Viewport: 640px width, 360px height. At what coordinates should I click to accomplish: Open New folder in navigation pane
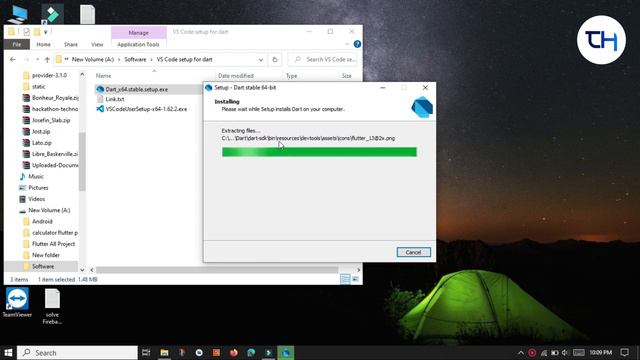tap(46, 255)
